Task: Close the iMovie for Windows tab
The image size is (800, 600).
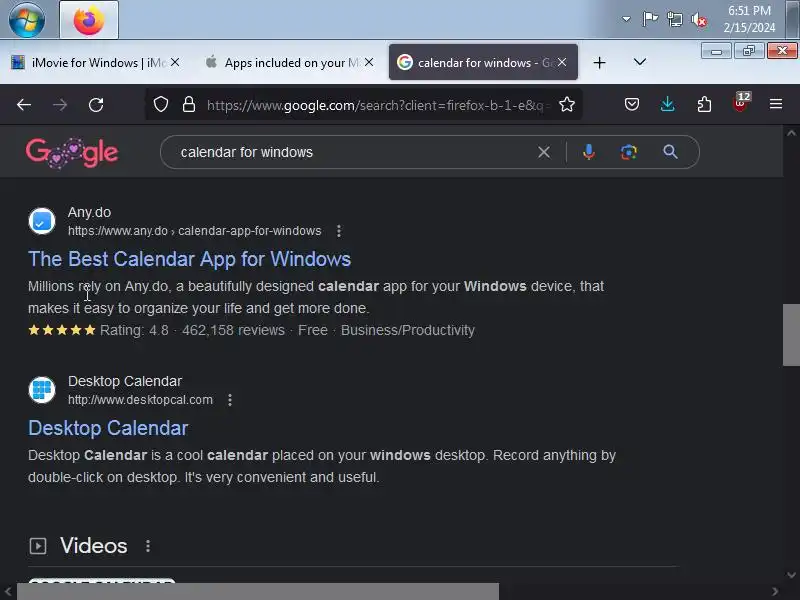Action: point(175,62)
